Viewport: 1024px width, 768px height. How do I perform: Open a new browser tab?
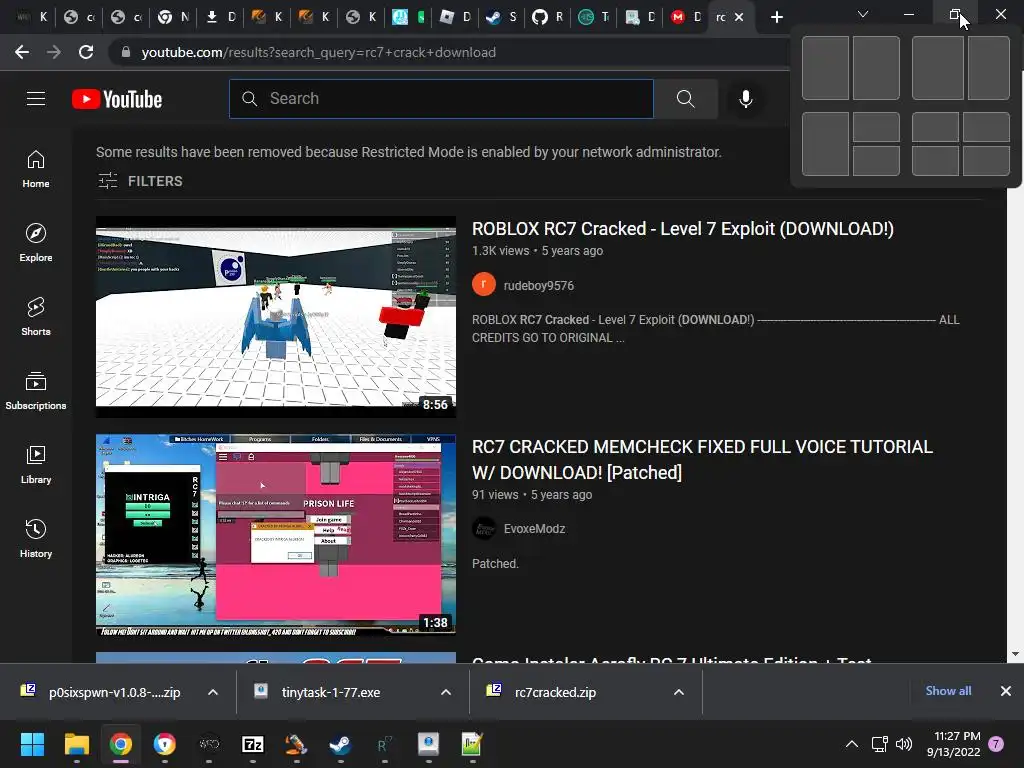[776, 17]
